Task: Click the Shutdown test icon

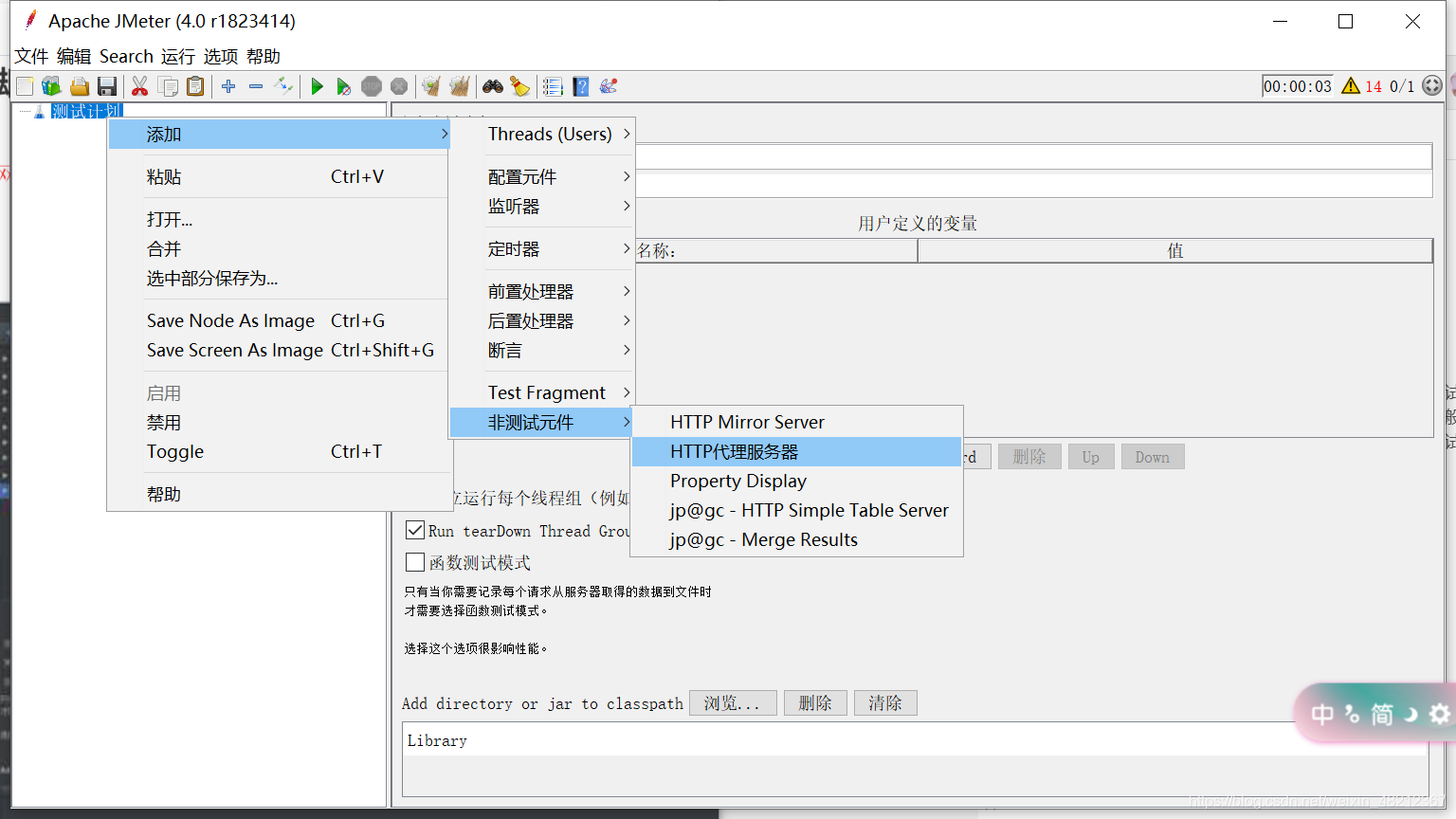Action: [399, 86]
